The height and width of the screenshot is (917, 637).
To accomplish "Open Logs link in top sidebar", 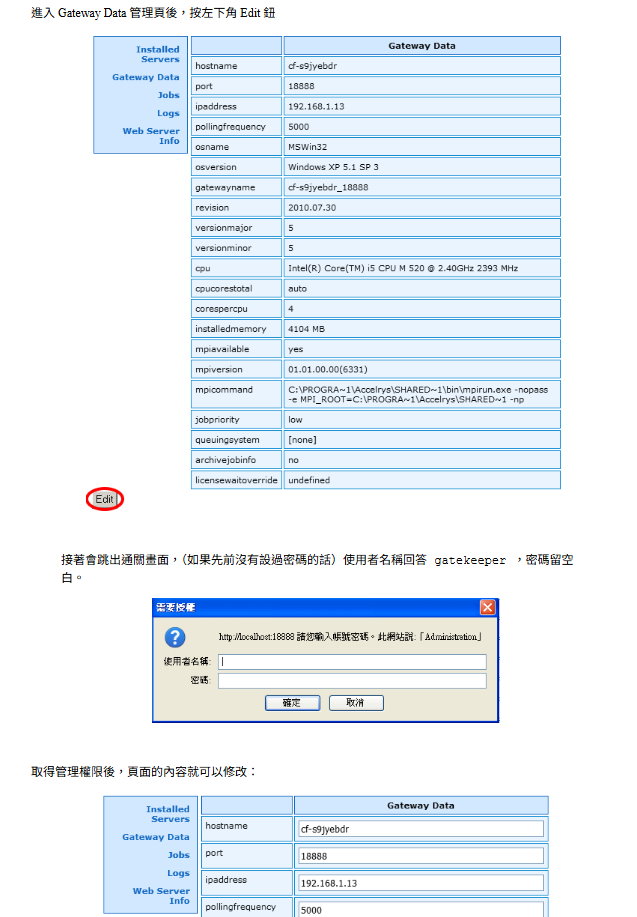I will (168, 113).
